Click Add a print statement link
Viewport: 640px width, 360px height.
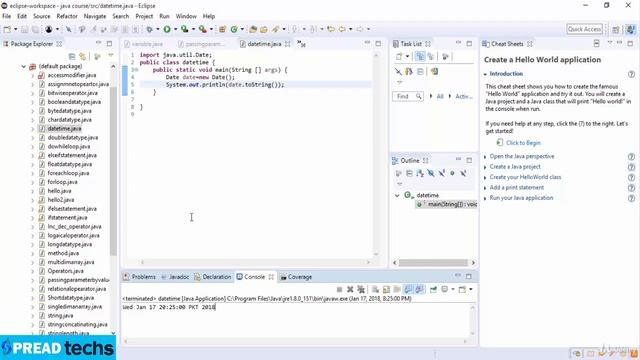tap(517, 188)
